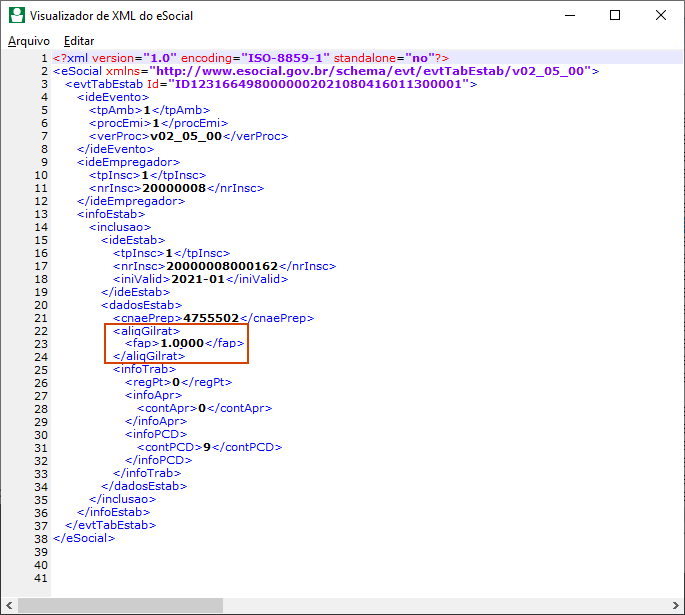Image resolution: width=685 pixels, height=615 pixels.
Task: Click the fap value 1.0000
Action: (x=183, y=343)
